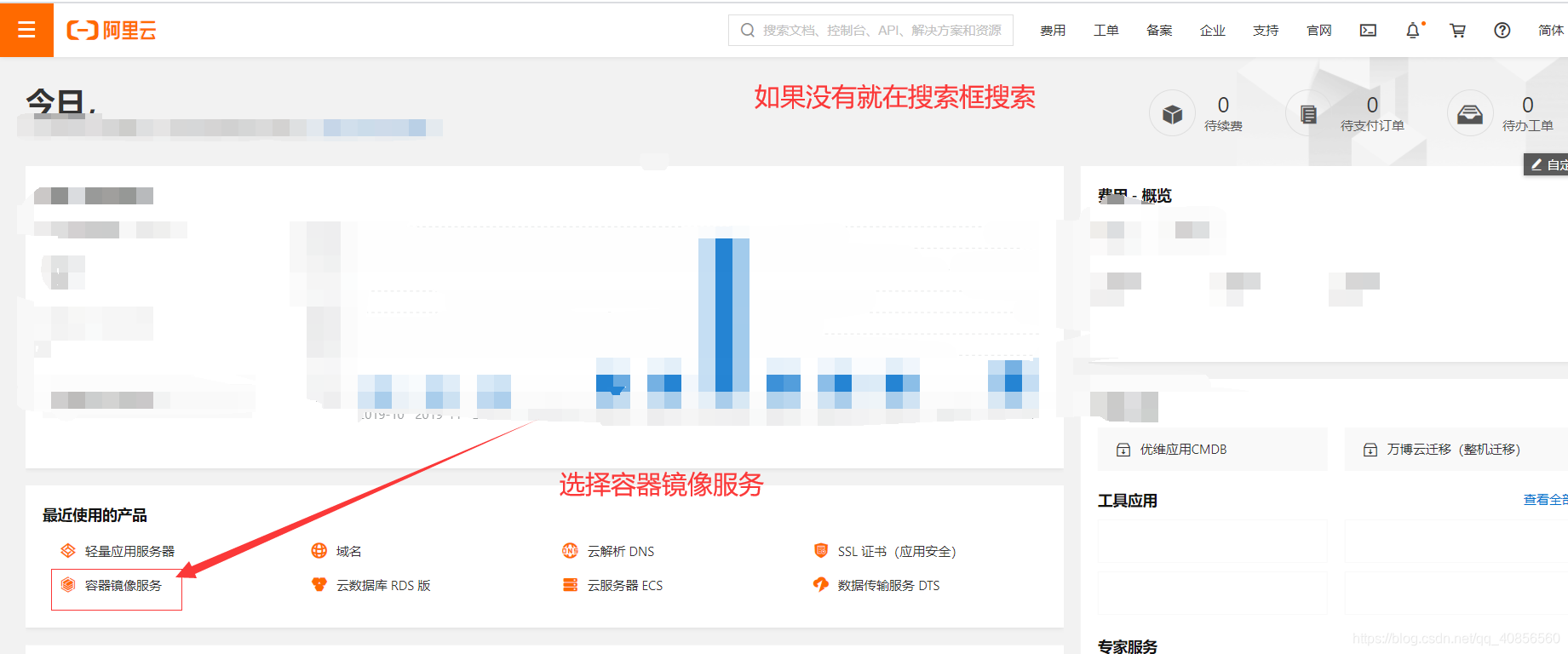
Task: Open the 企业 menu
Action: tap(1213, 31)
